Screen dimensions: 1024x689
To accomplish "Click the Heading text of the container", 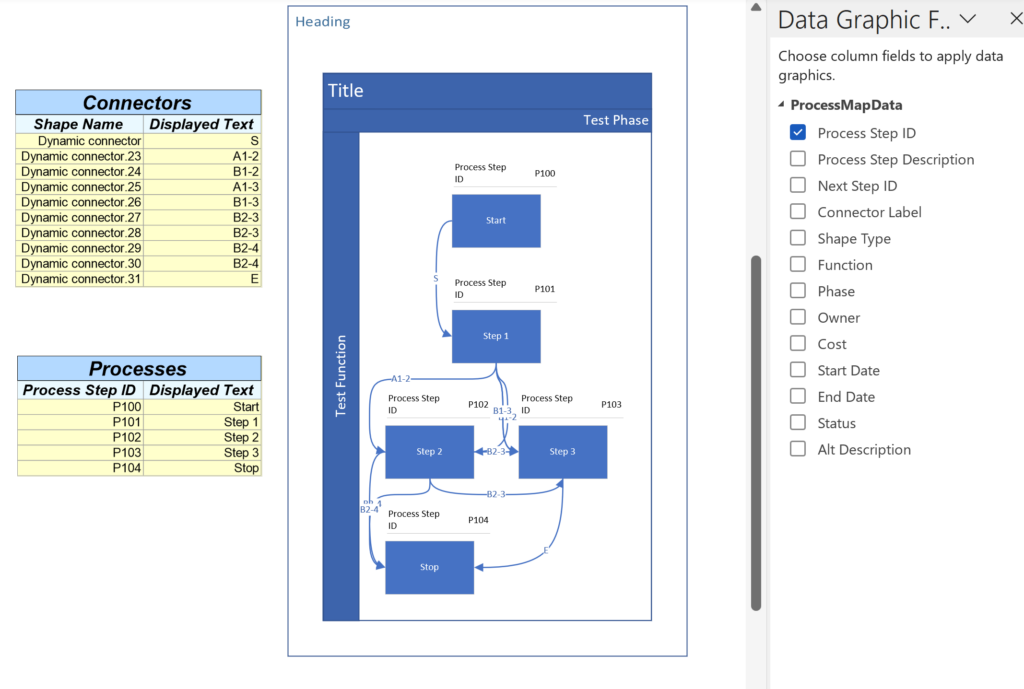I will [323, 22].
